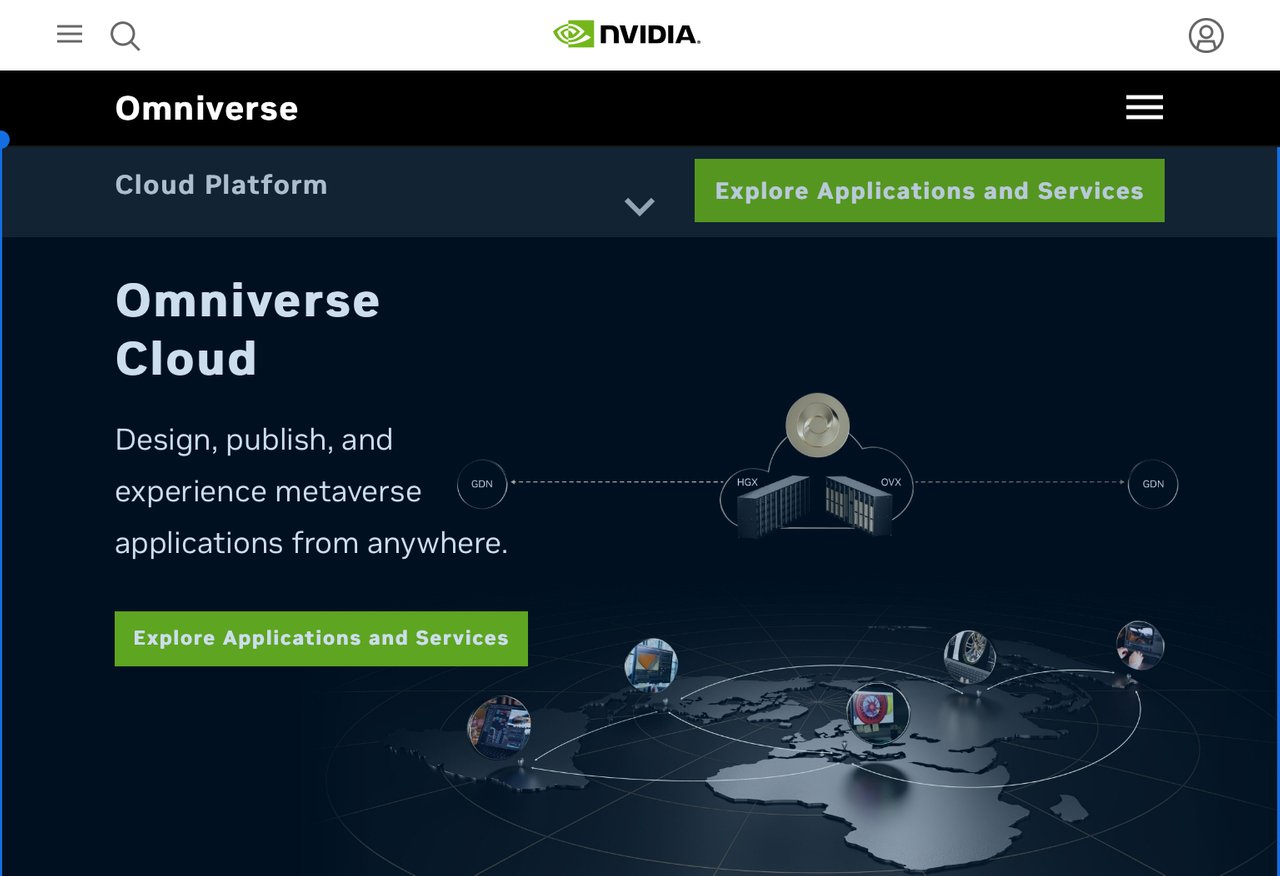Click the Omniverse Cloud heading
The width and height of the screenshot is (1280, 876).
pos(248,329)
